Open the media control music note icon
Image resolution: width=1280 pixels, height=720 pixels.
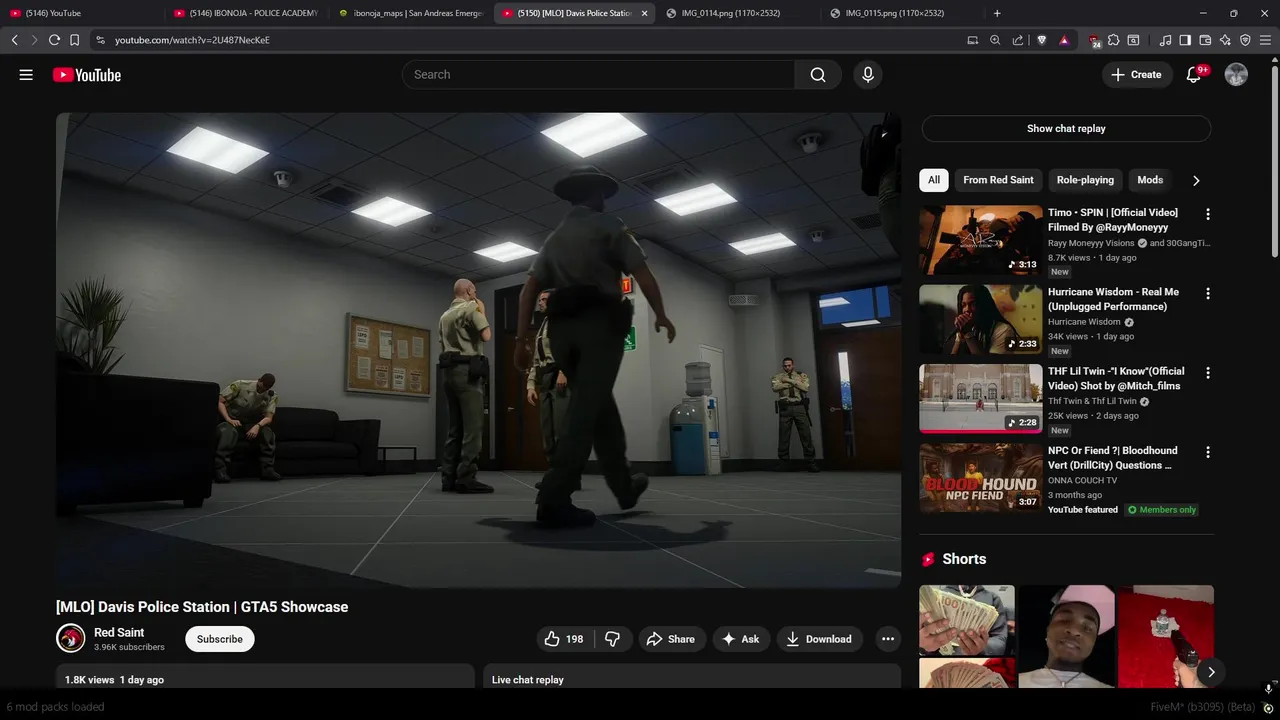(1165, 40)
